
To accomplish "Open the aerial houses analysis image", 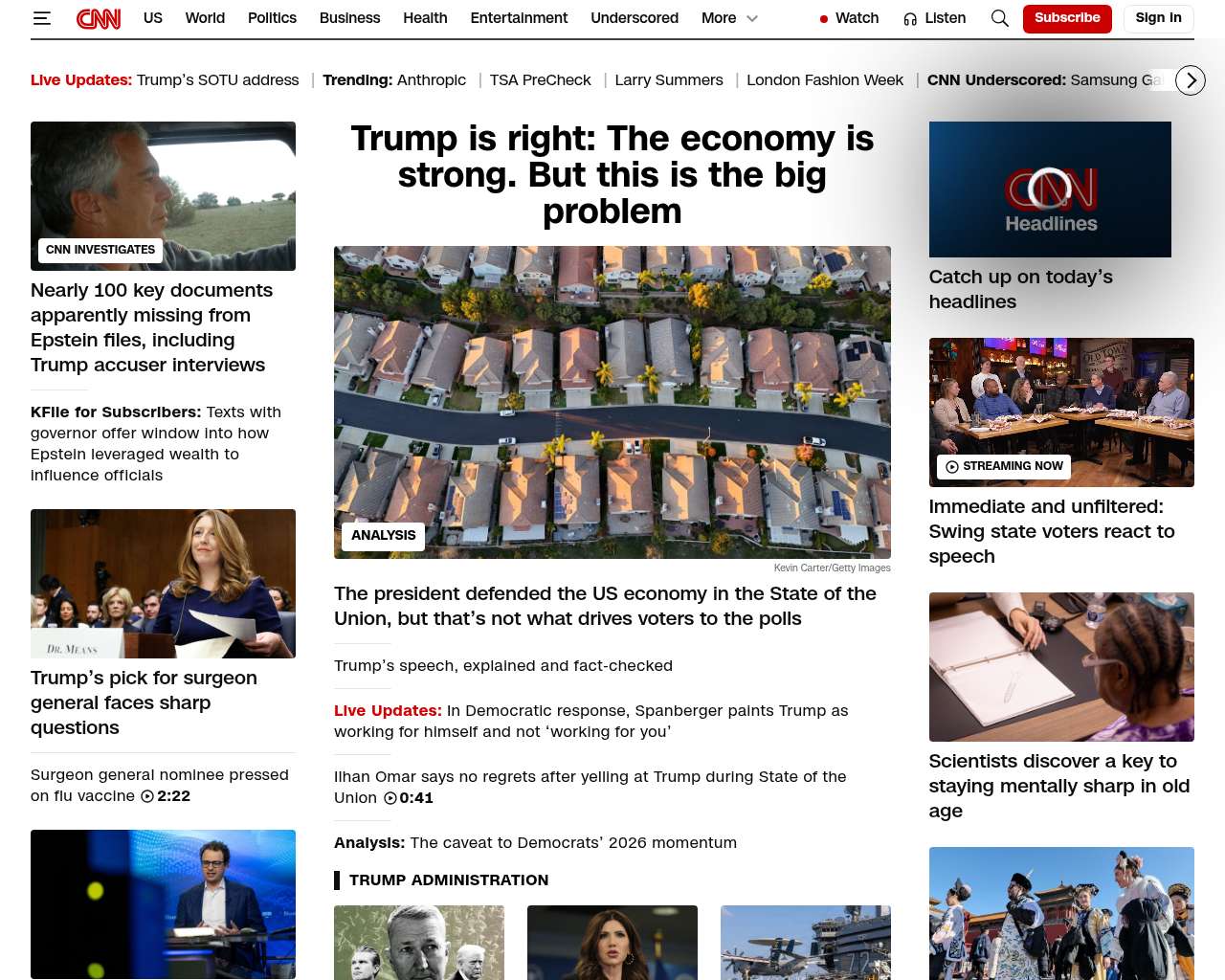I will pyautogui.click(x=612, y=402).
